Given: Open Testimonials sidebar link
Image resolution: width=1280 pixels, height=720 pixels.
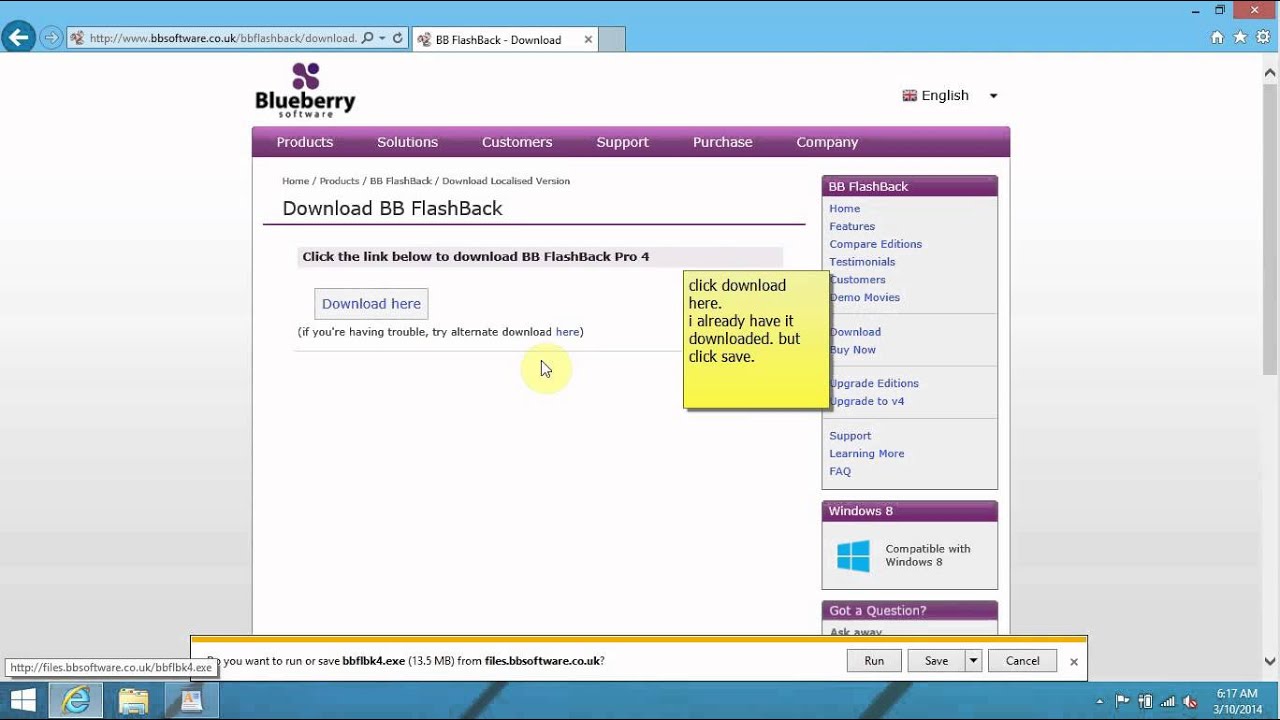Looking at the screenshot, I should [x=862, y=262].
